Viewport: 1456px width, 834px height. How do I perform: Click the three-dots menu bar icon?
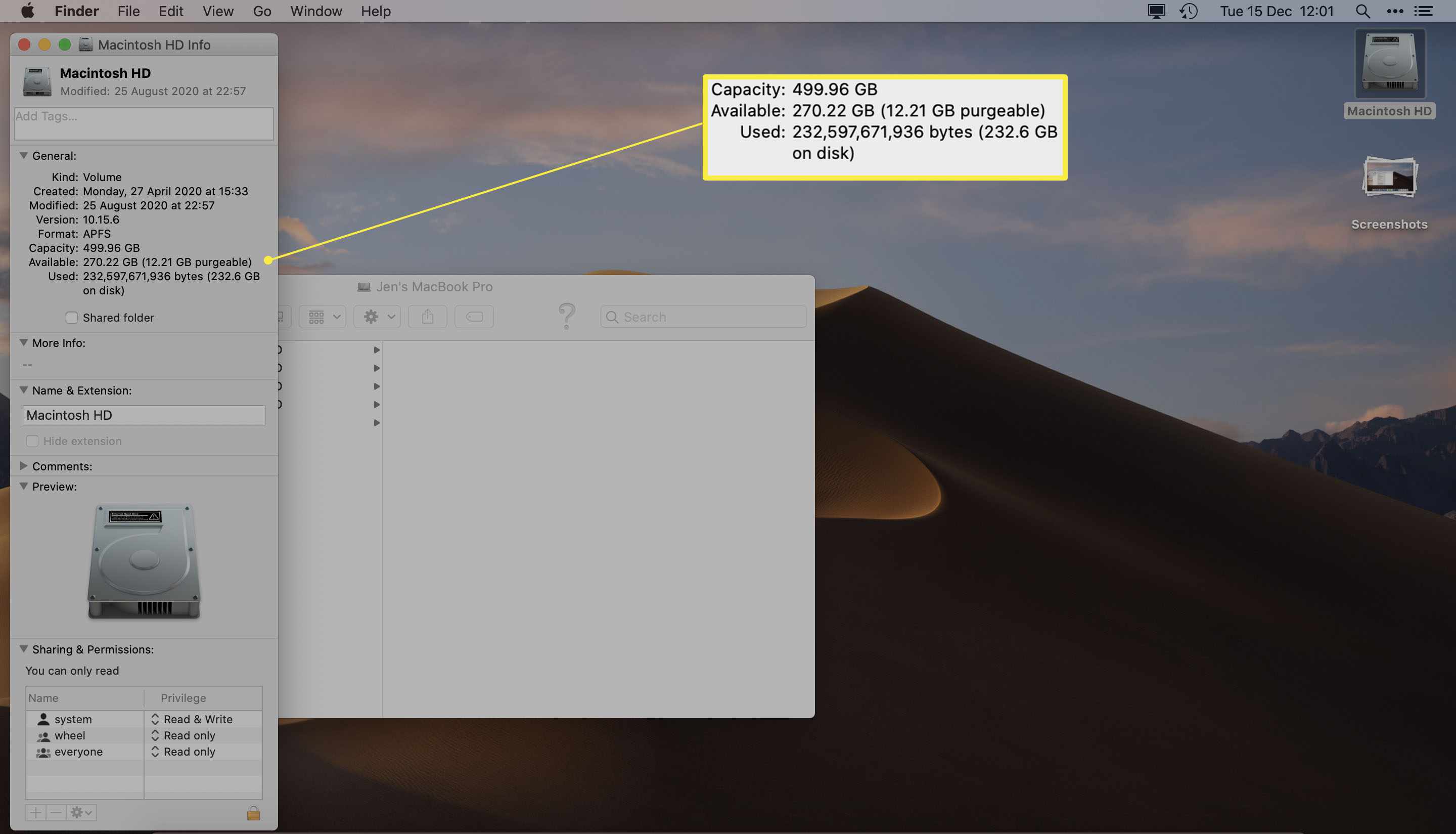[x=1395, y=11]
